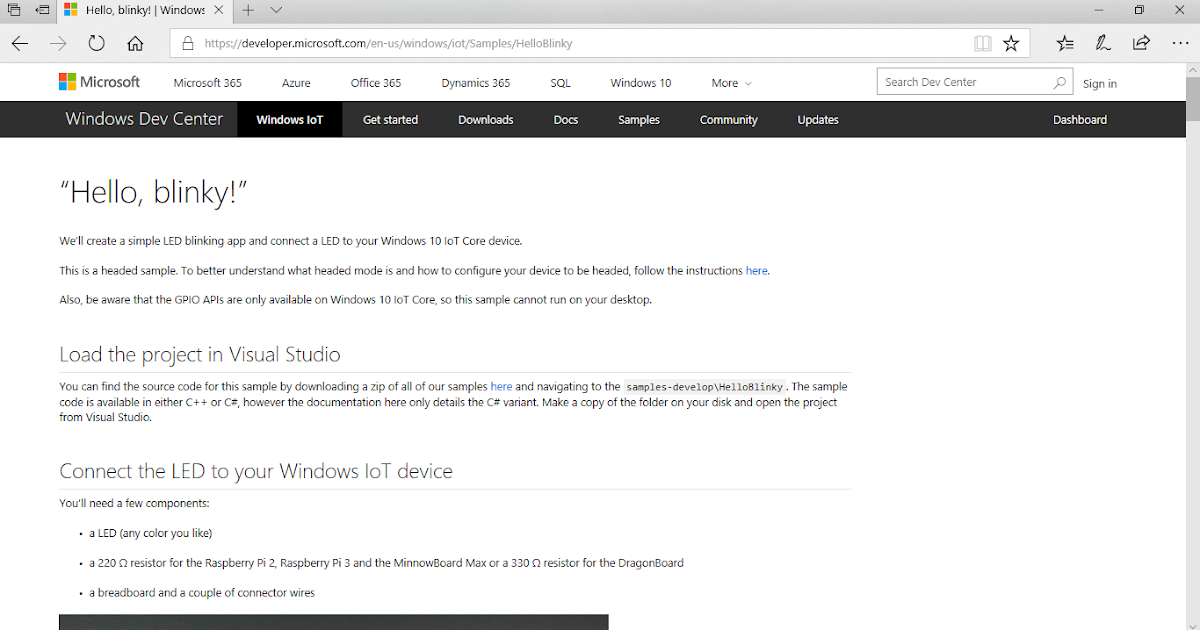The image size is (1200, 630).
Task: View site security info via lock icon
Action: click(187, 43)
